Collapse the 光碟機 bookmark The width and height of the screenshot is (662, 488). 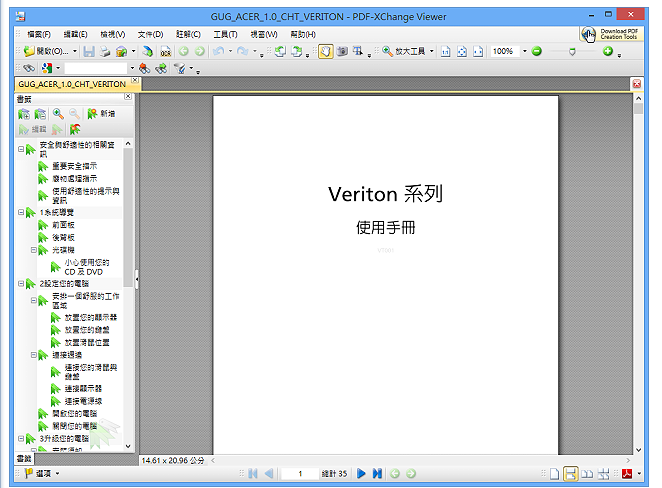click(x=34, y=250)
